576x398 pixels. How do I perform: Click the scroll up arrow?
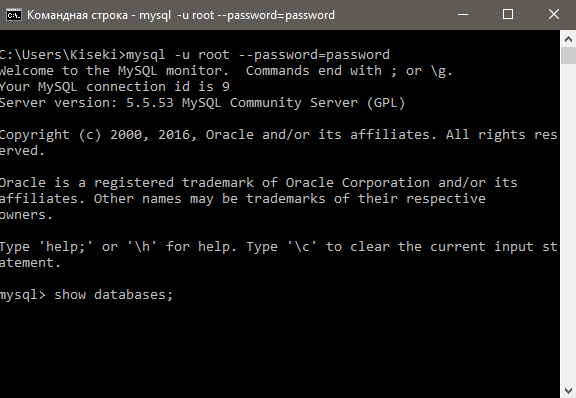568,39
